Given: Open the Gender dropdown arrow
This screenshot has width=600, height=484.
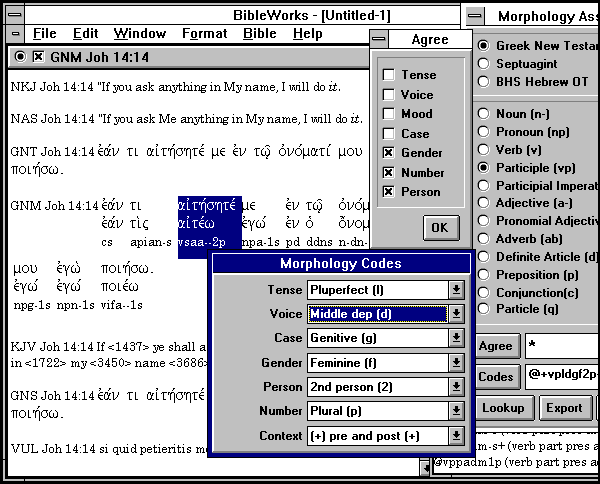Looking at the screenshot, I should pyautogui.click(x=456, y=363).
